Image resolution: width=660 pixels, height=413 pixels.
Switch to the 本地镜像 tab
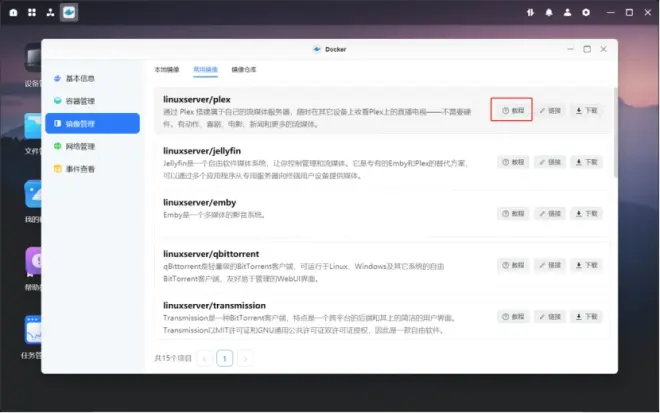pyautogui.click(x=167, y=69)
